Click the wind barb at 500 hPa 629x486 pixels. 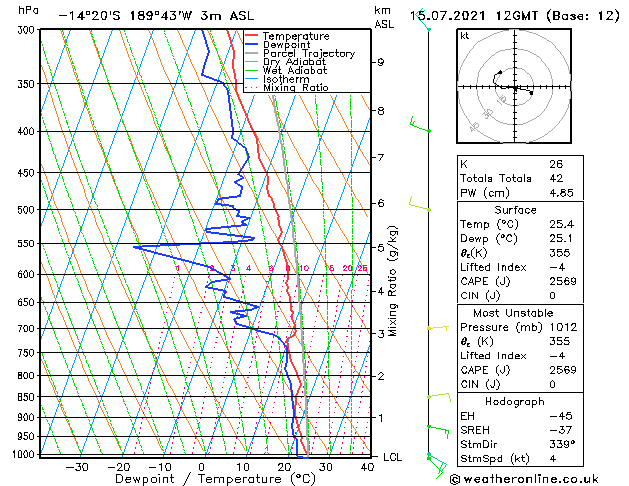click(420, 204)
